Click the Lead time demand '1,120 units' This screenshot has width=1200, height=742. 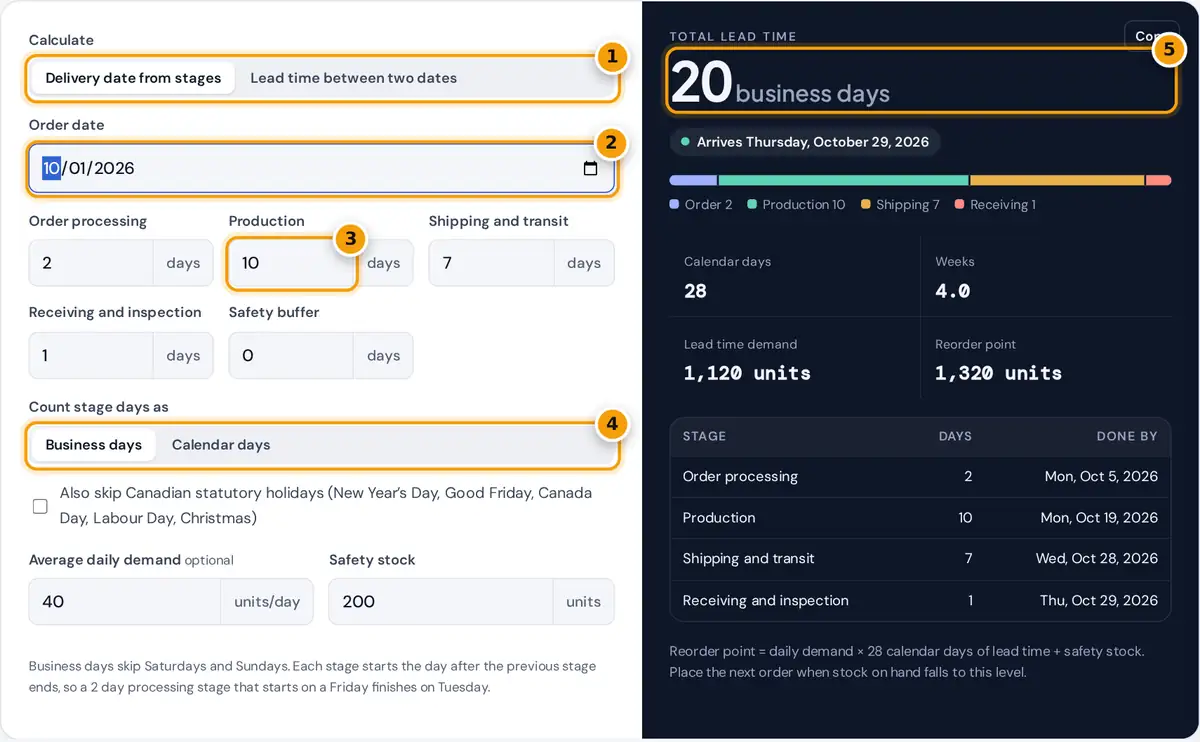pos(747,373)
